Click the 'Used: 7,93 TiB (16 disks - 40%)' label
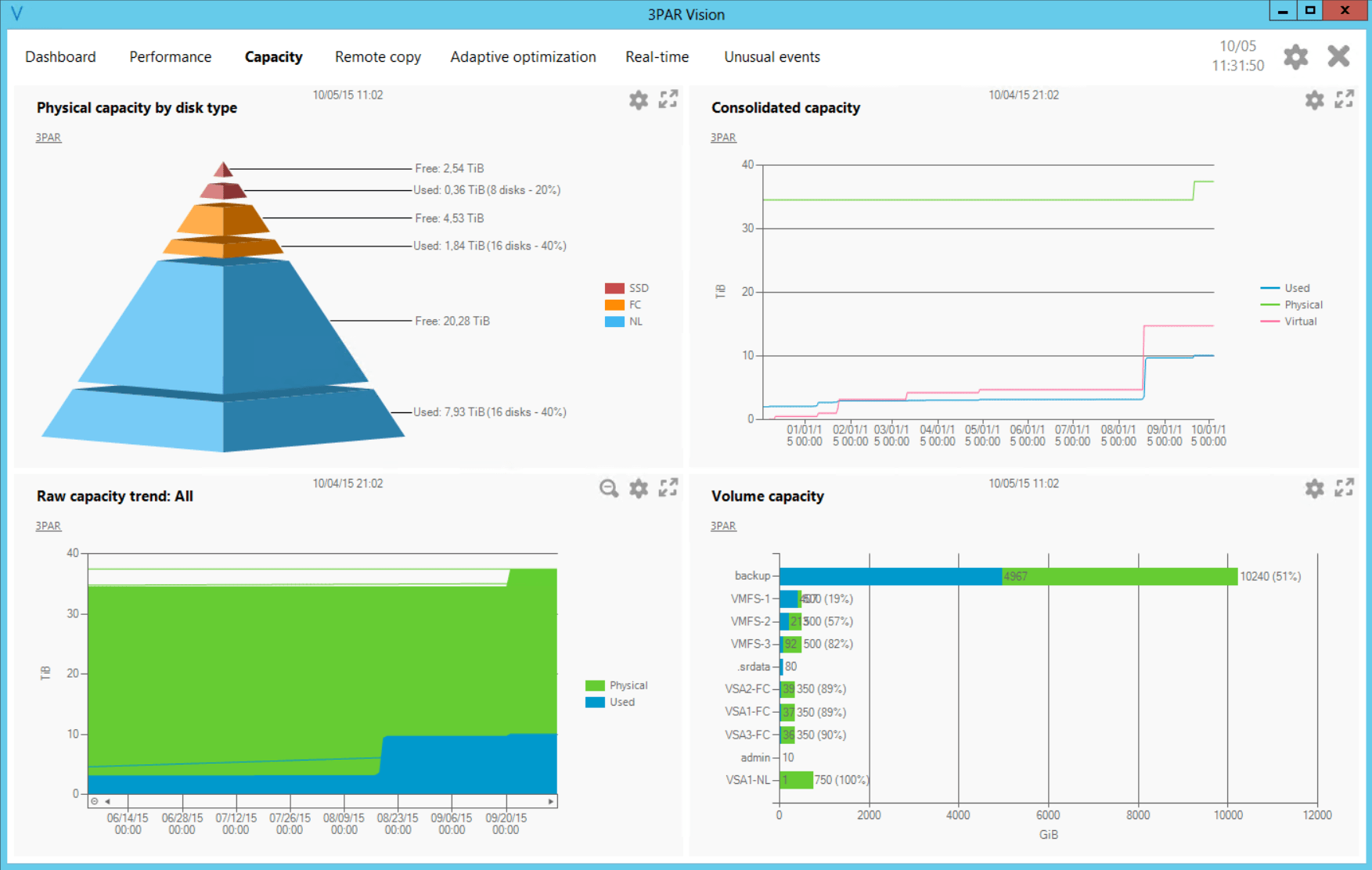 [x=490, y=412]
